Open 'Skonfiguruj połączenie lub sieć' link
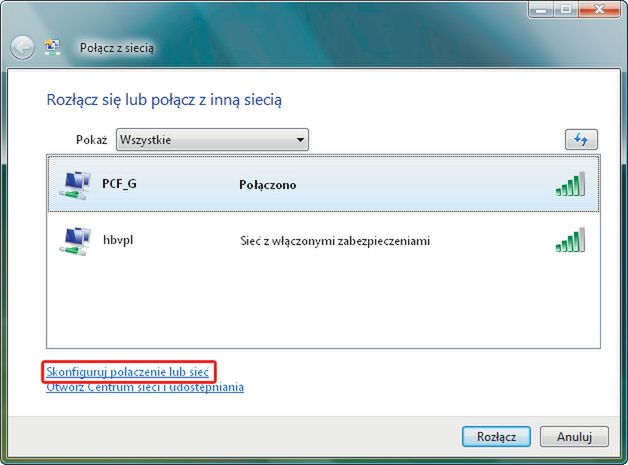628x465 pixels. coord(127,372)
